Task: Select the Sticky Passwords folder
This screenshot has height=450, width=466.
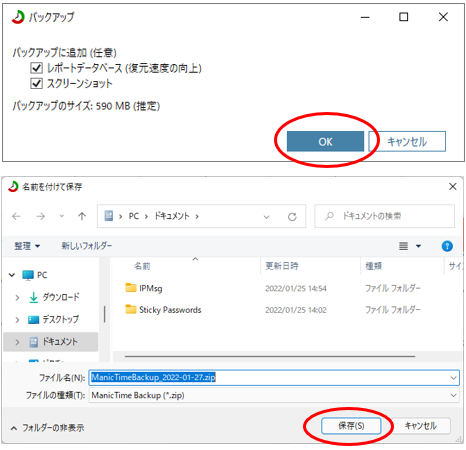Action: click(x=163, y=310)
